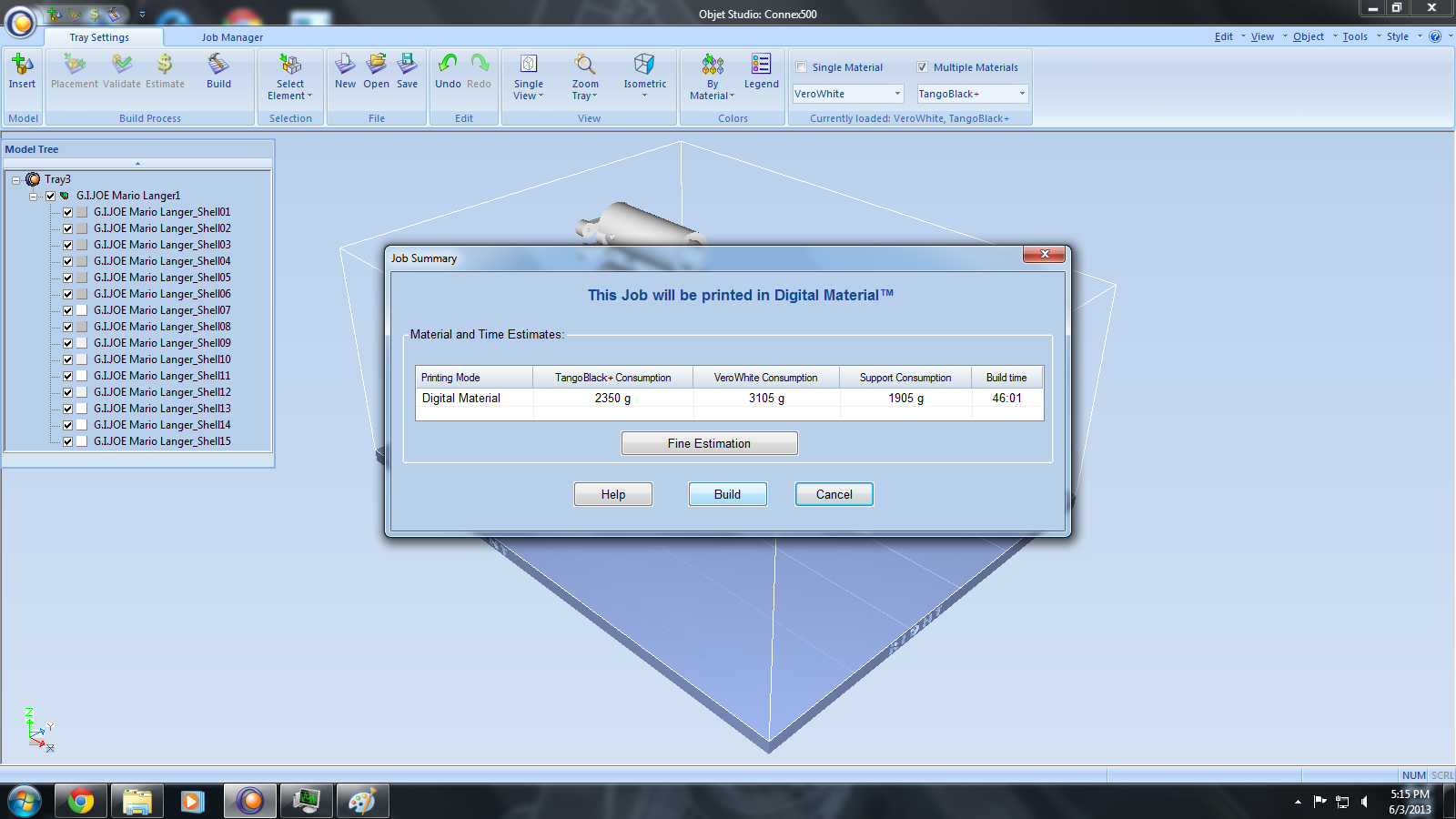Click the Action Center flag icon
The width and height of the screenshot is (1456, 819).
click(1320, 802)
